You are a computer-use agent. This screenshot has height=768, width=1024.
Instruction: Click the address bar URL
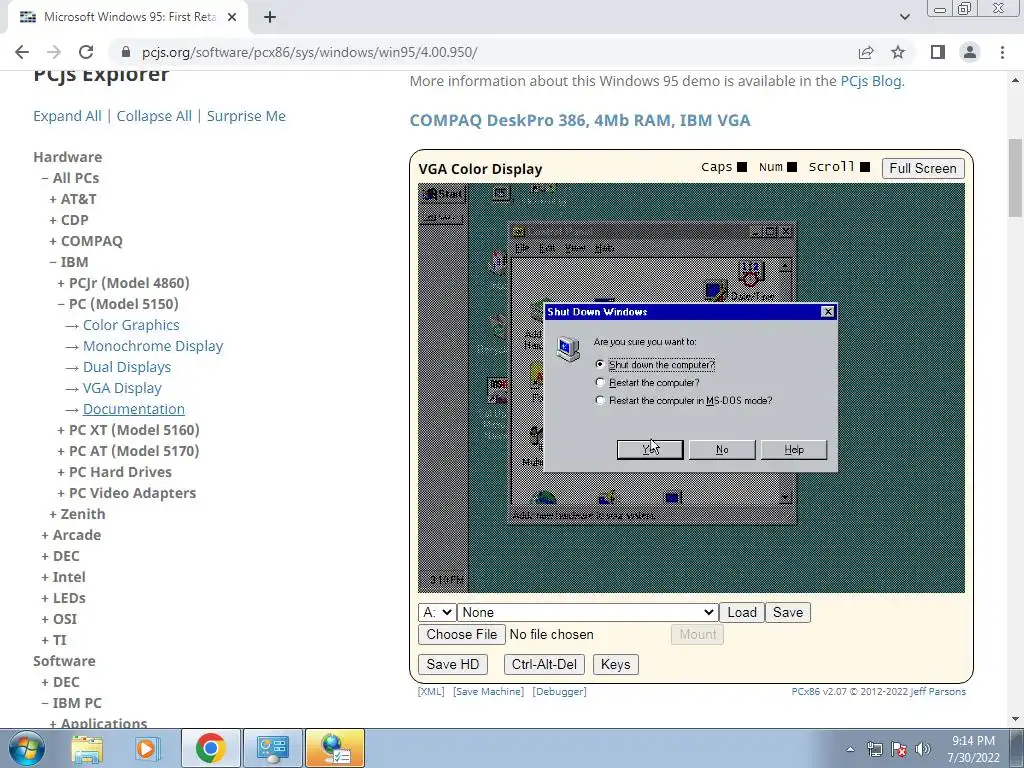click(x=310, y=52)
